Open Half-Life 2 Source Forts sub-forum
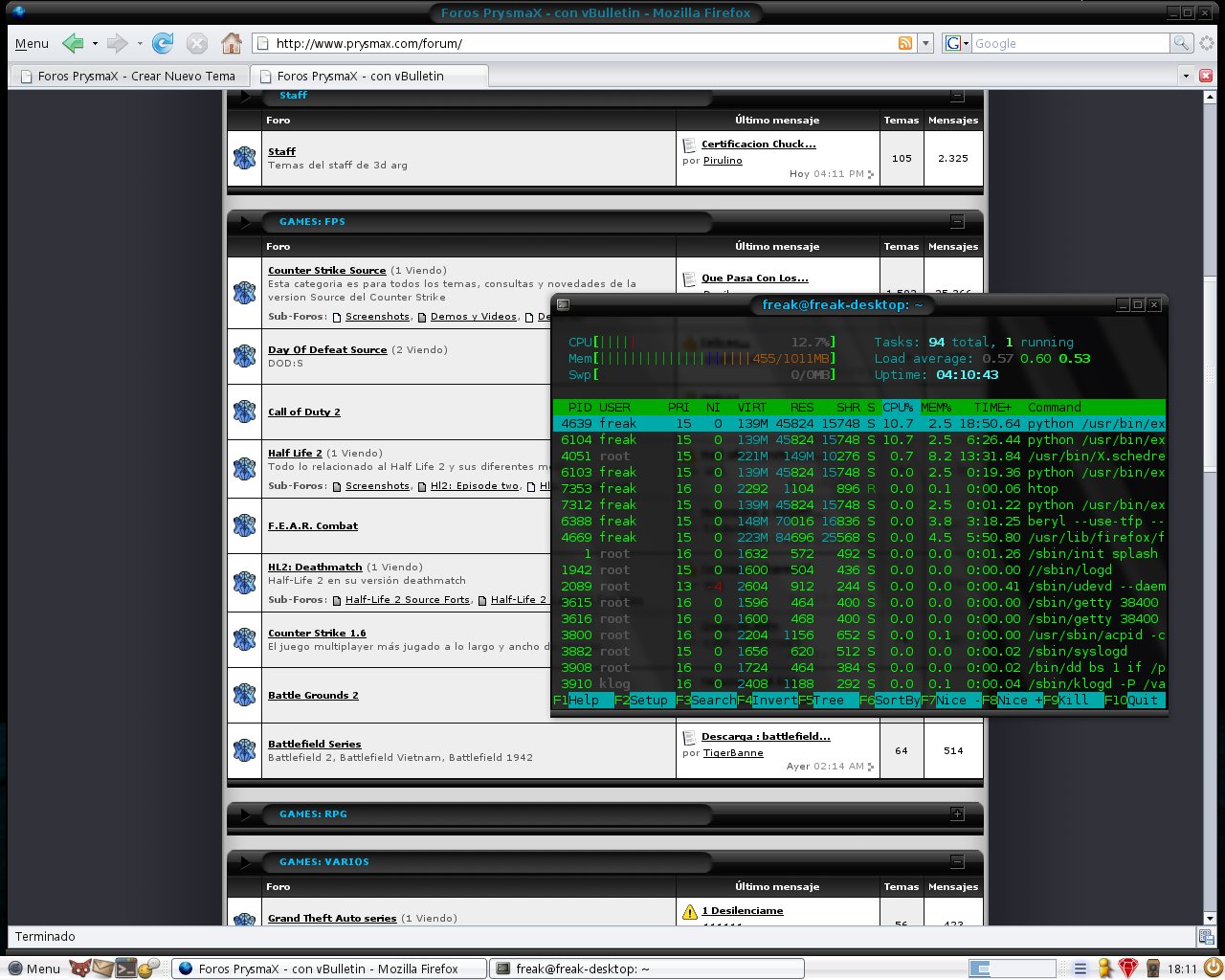The width and height of the screenshot is (1225, 980). point(408,599)
